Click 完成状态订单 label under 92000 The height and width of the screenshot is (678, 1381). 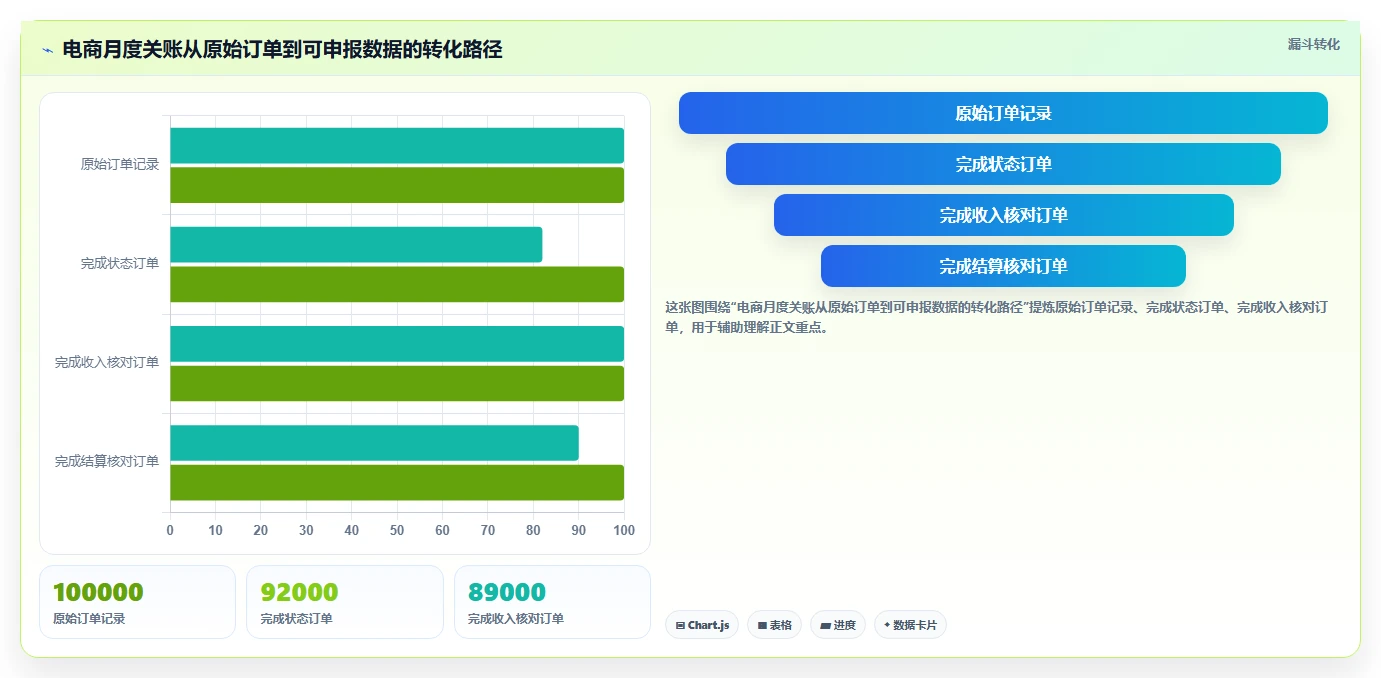click(296, 619)
